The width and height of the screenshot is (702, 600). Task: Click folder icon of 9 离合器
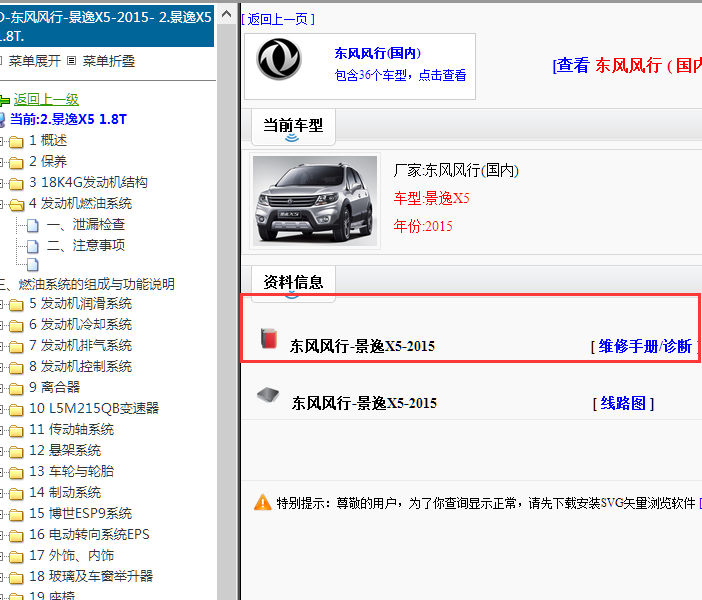pyautogui.click(x=16, y=389)
